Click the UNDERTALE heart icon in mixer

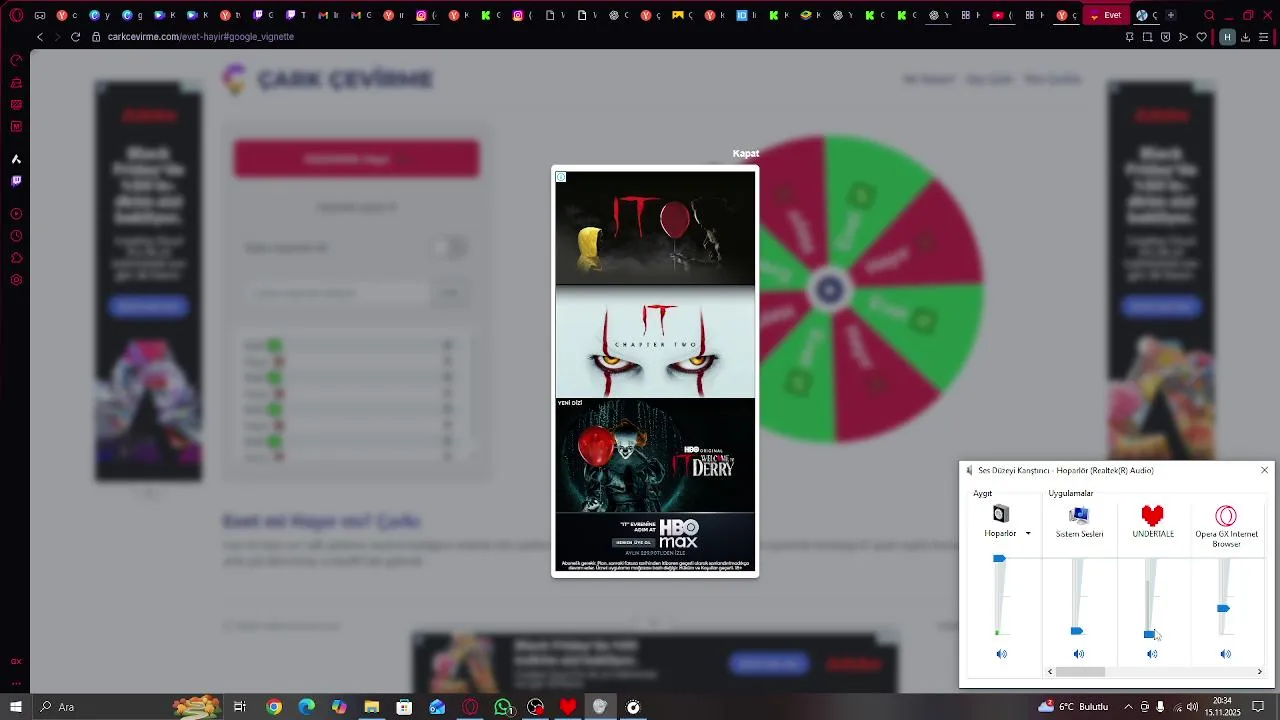click(1152, 515)
